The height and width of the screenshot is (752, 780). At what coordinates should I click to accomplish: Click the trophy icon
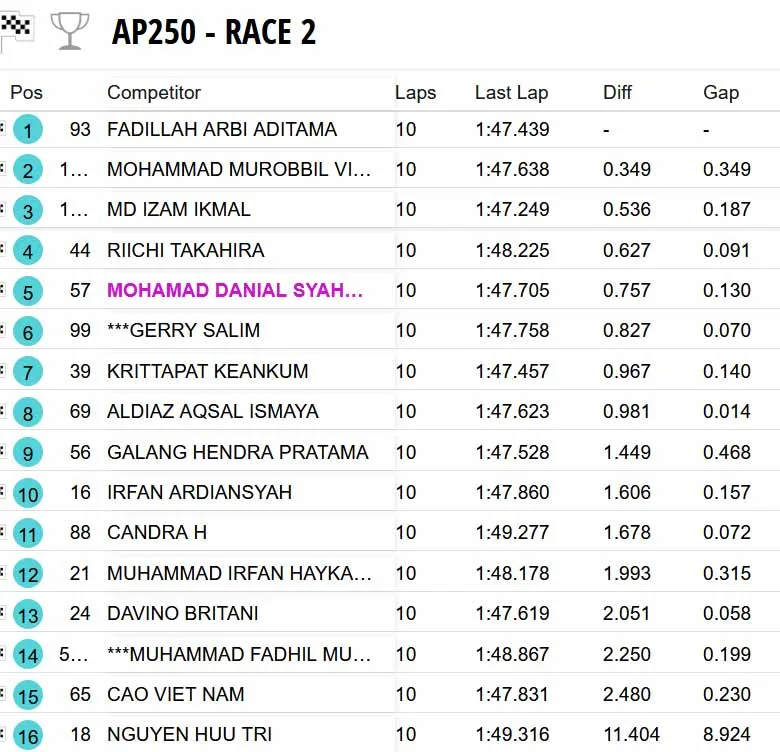pyautogui.click(x=68, y=31)
